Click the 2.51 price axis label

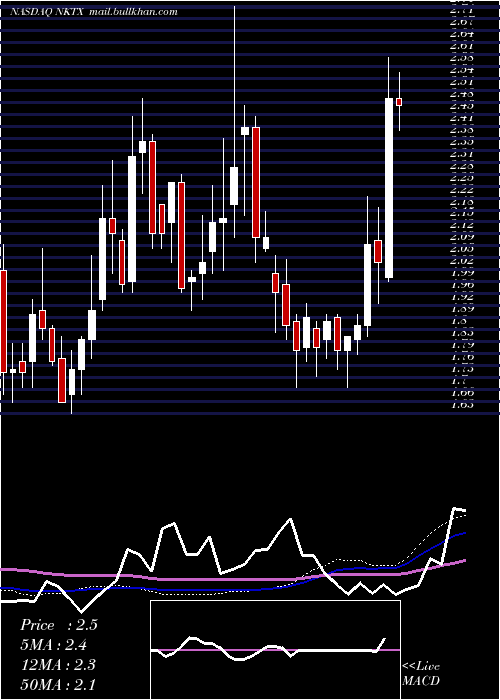pos(462,82)
